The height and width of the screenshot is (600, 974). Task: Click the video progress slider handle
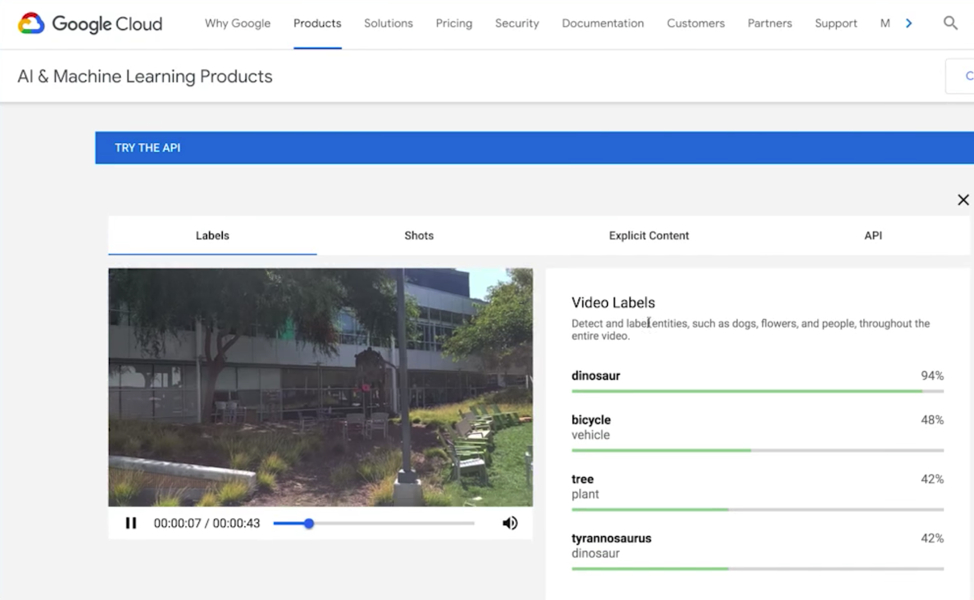point(309,524)
